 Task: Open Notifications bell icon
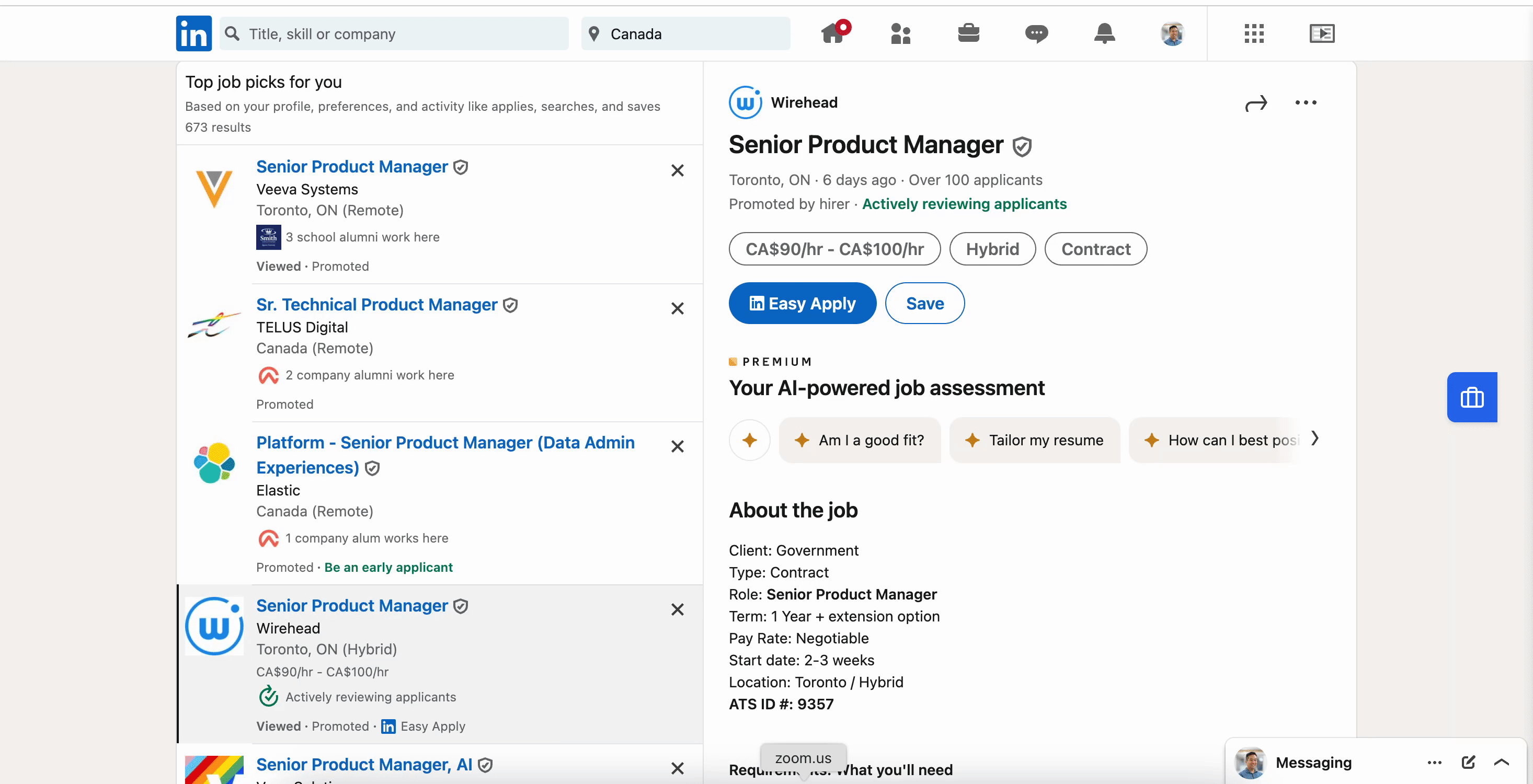coord(1104,33)
